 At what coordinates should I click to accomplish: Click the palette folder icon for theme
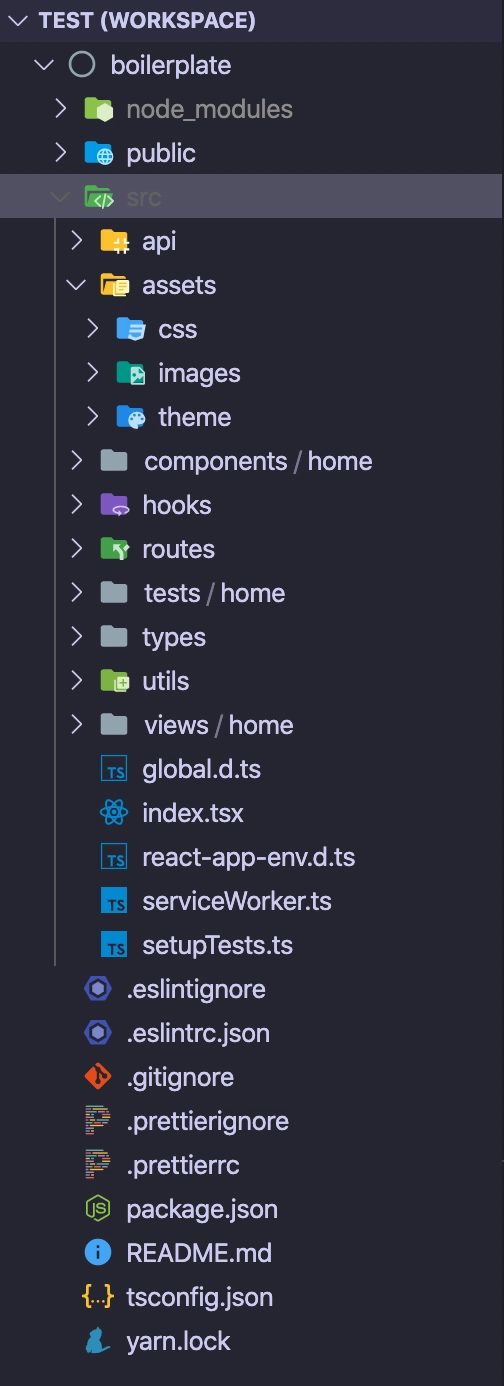pos(131,417)
